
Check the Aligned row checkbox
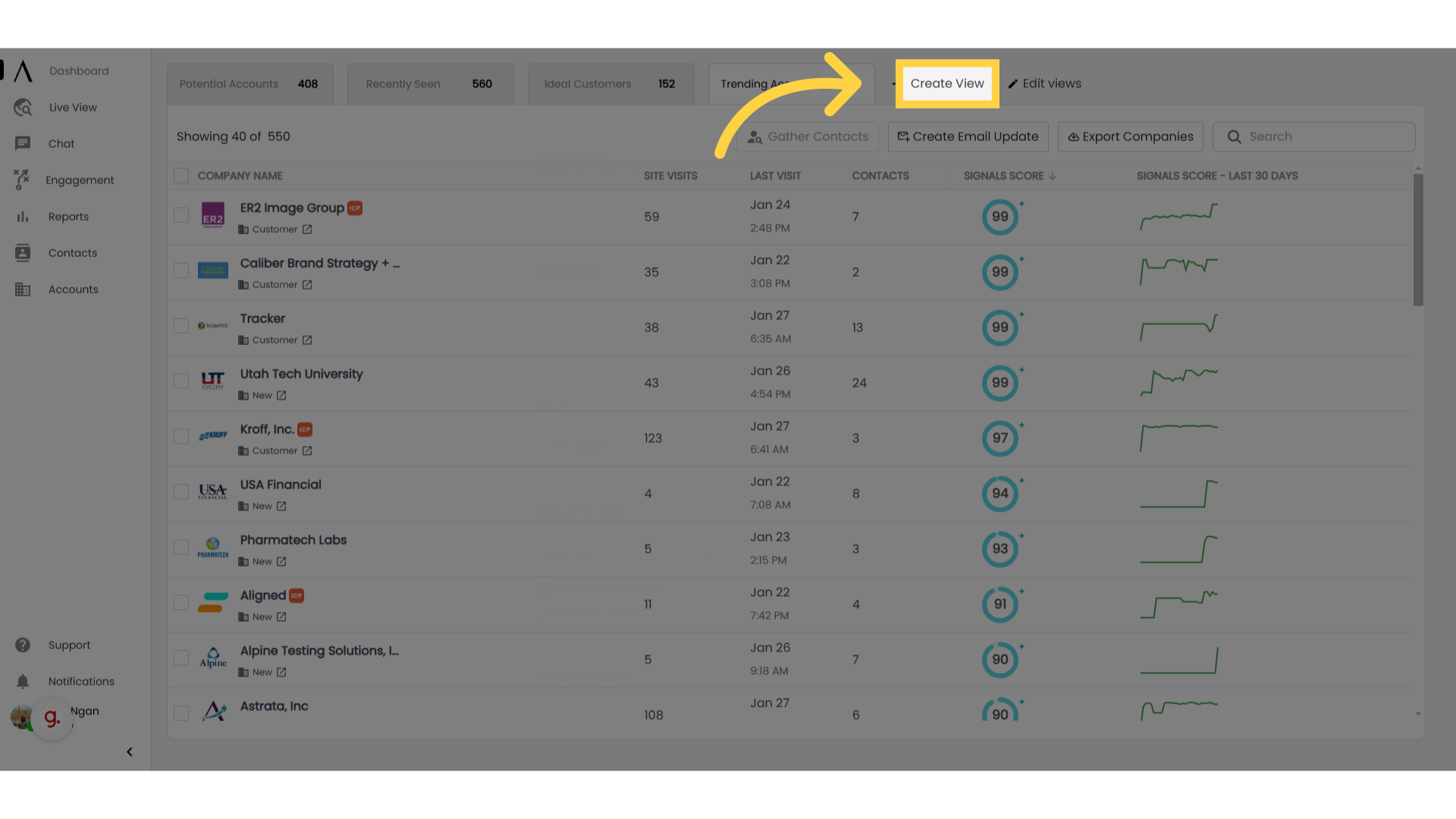pos(181,603)
